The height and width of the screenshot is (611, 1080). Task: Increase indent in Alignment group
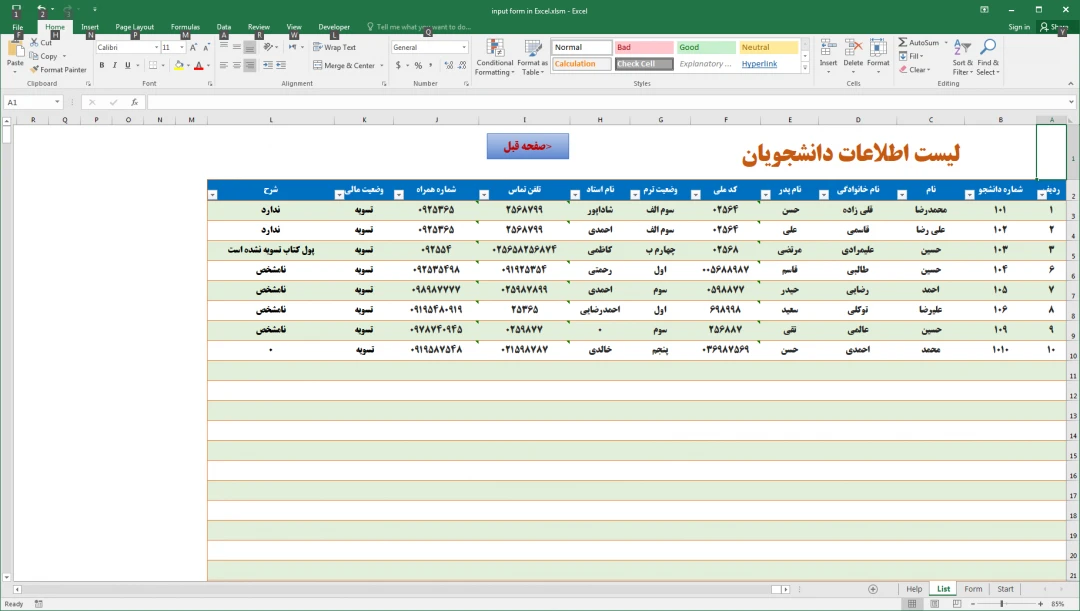tap(282, 65)
